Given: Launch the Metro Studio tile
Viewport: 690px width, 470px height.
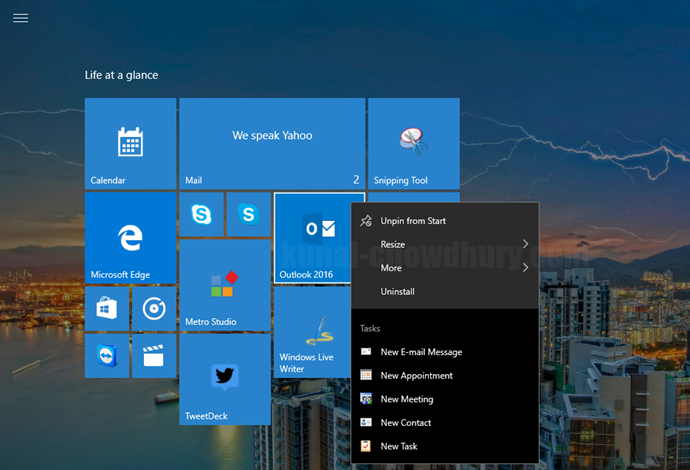Looking at the screenshot, I should pos(225,285).
